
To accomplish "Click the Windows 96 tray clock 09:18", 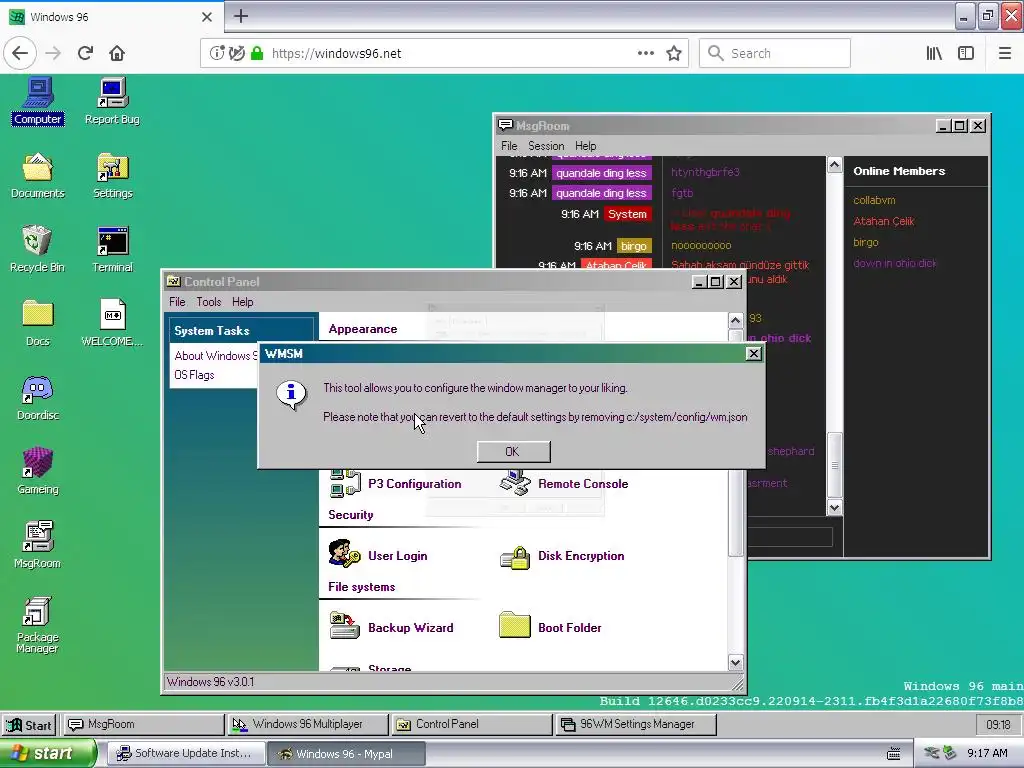I will coord(998,725).
